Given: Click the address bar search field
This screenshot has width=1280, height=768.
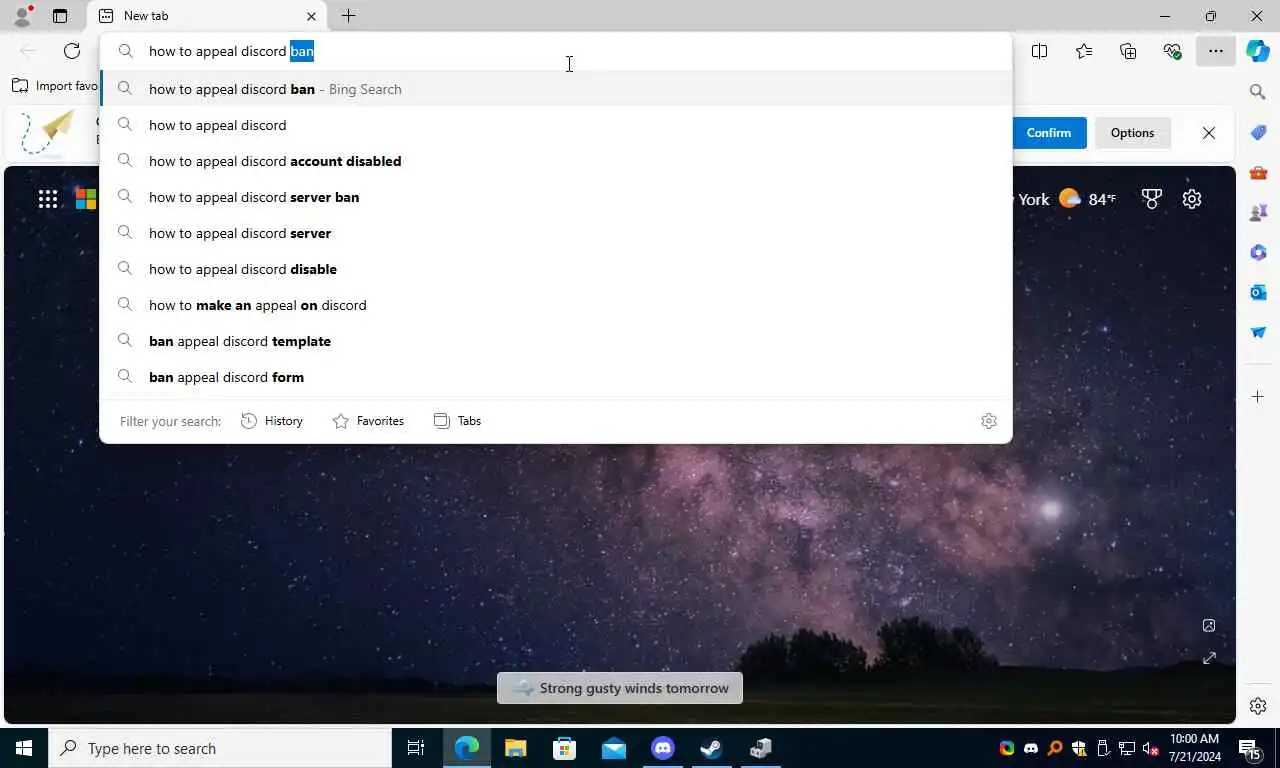Looking at the screenshot, I should pos(556,51).
